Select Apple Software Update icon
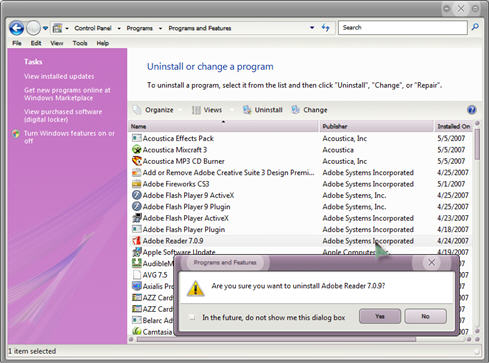Screen dimensions: 489x363 (x=137, y=252)
